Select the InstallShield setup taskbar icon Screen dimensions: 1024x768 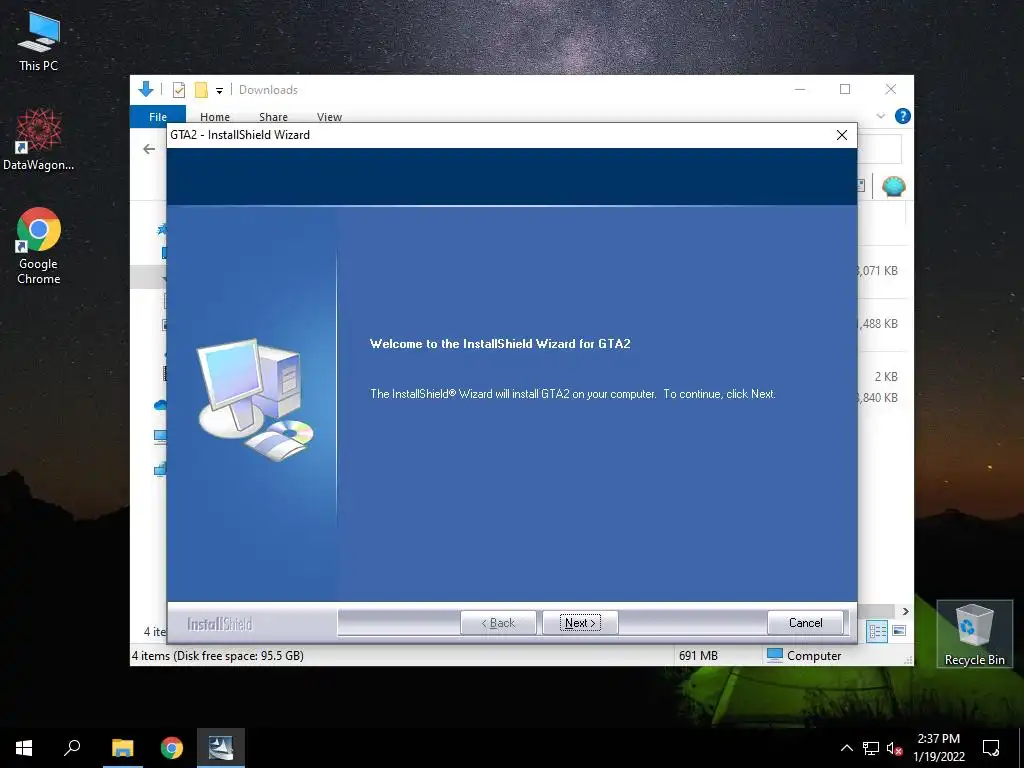221,748
